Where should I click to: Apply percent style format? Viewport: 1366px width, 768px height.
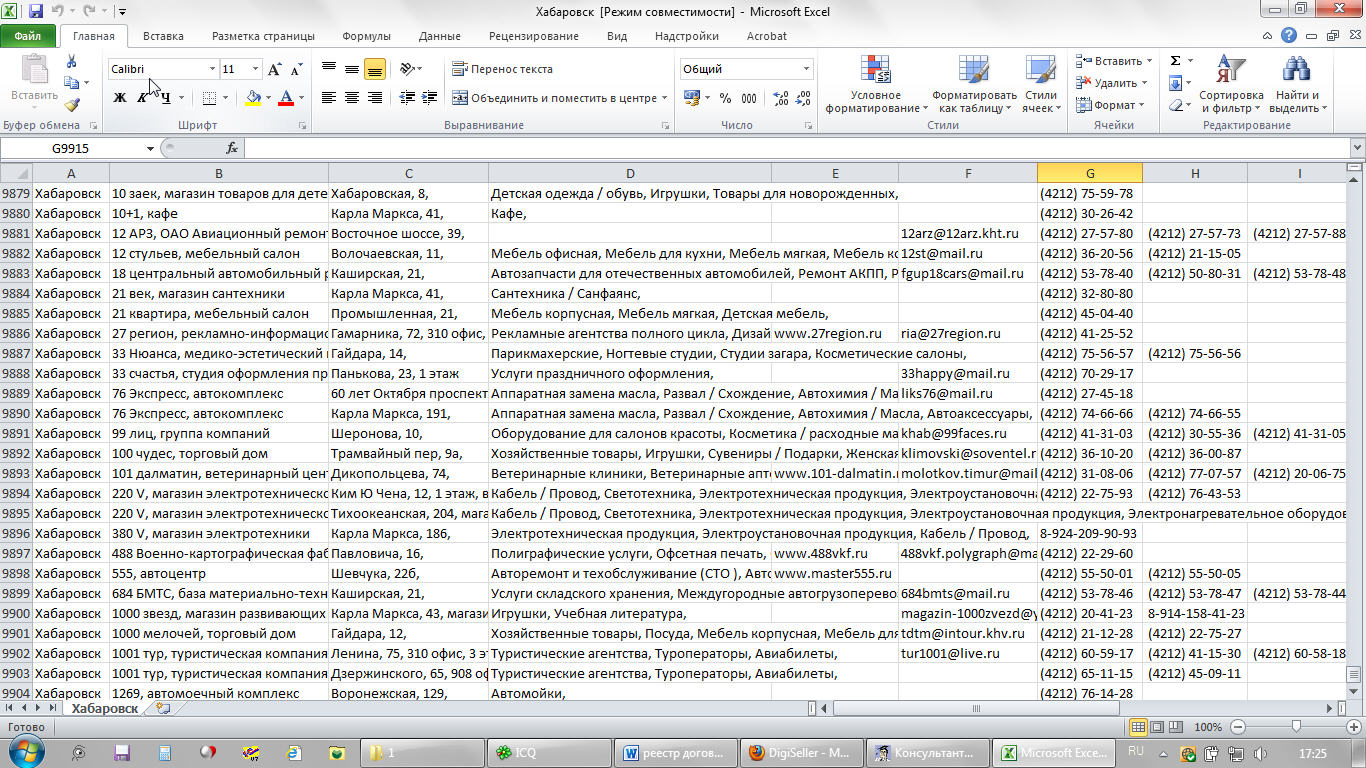click(725, 98)
